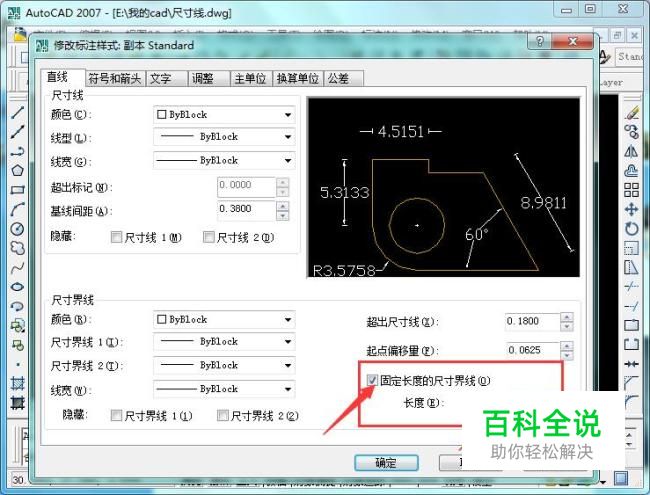Click the Fillet tool

point(631,400)
